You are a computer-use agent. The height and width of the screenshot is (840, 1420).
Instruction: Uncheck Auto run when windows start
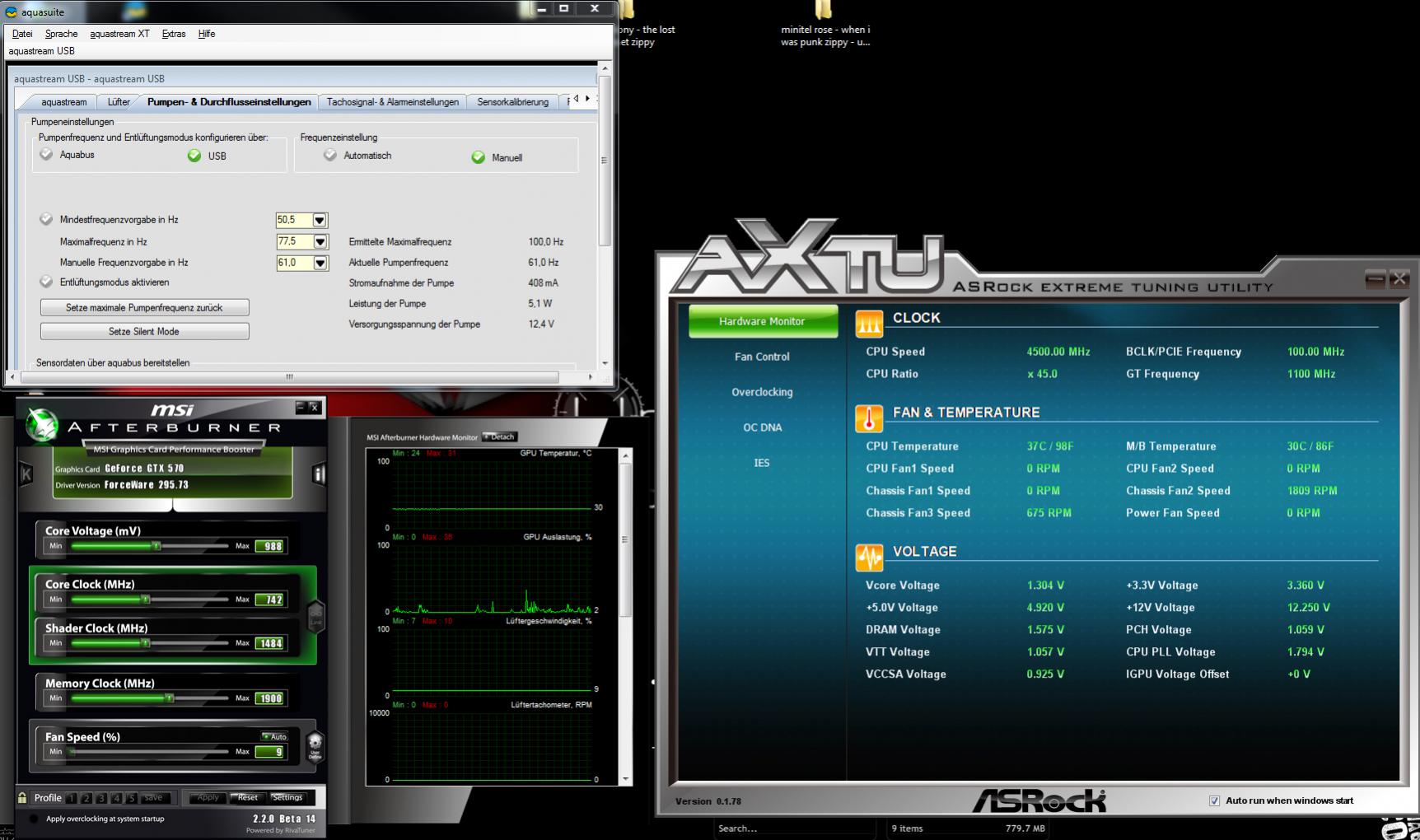[1214, 800]
